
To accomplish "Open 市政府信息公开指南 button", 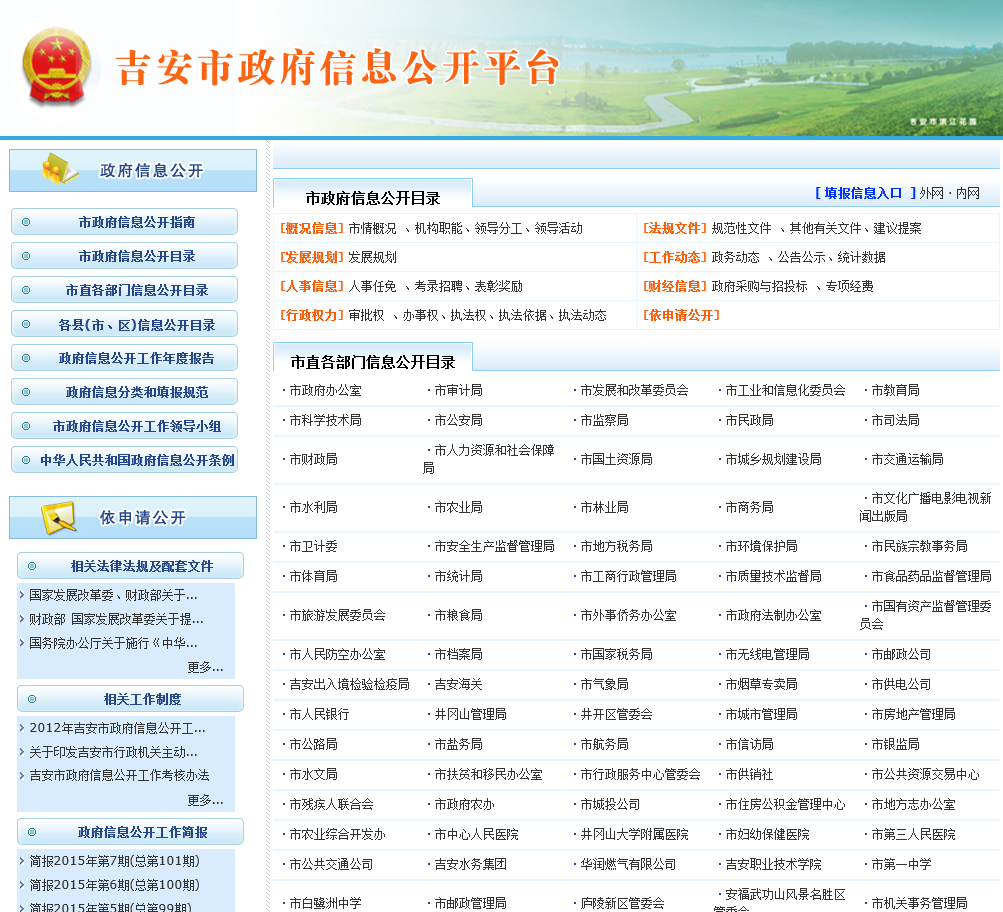I will click(x=125, y=222).
